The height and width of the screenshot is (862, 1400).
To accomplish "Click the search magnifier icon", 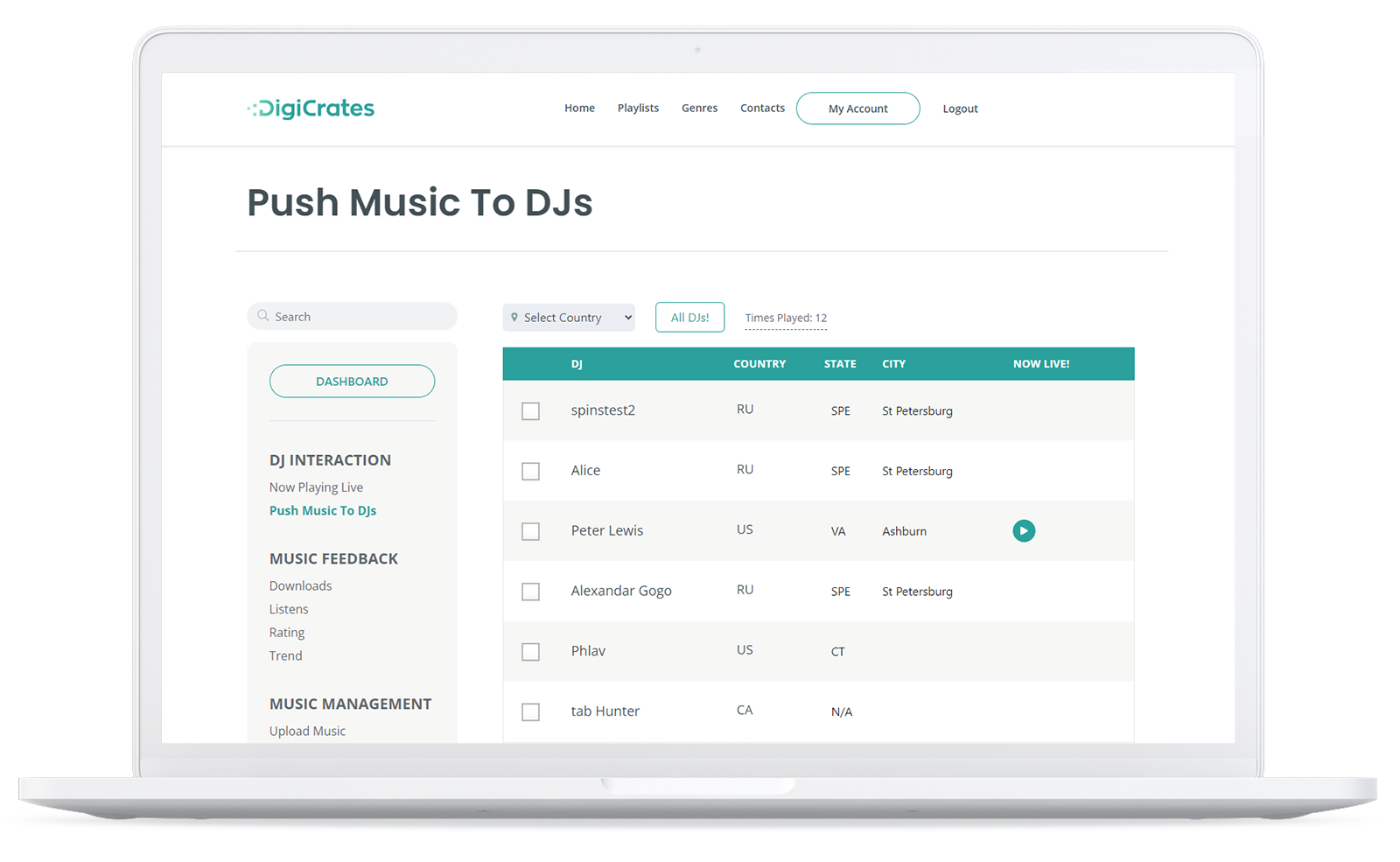I will (262, 316).
